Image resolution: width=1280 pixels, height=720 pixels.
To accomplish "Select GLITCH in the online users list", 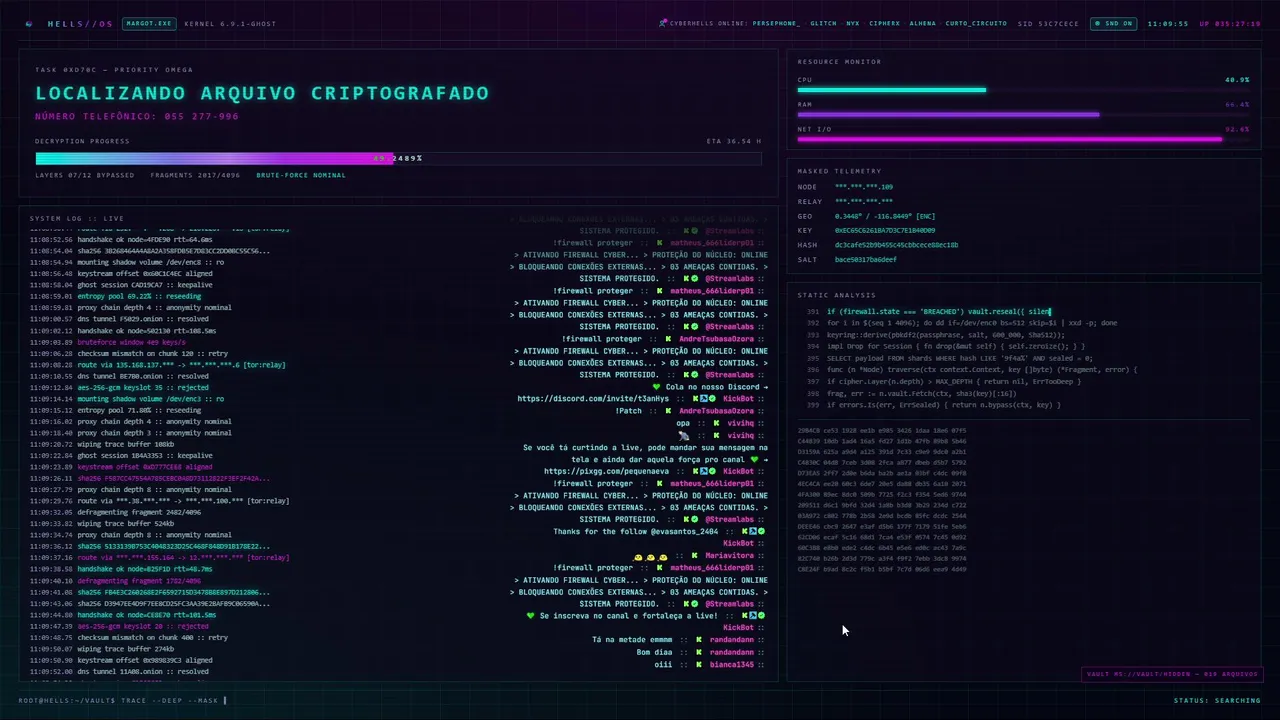I will tap(823, 23).
